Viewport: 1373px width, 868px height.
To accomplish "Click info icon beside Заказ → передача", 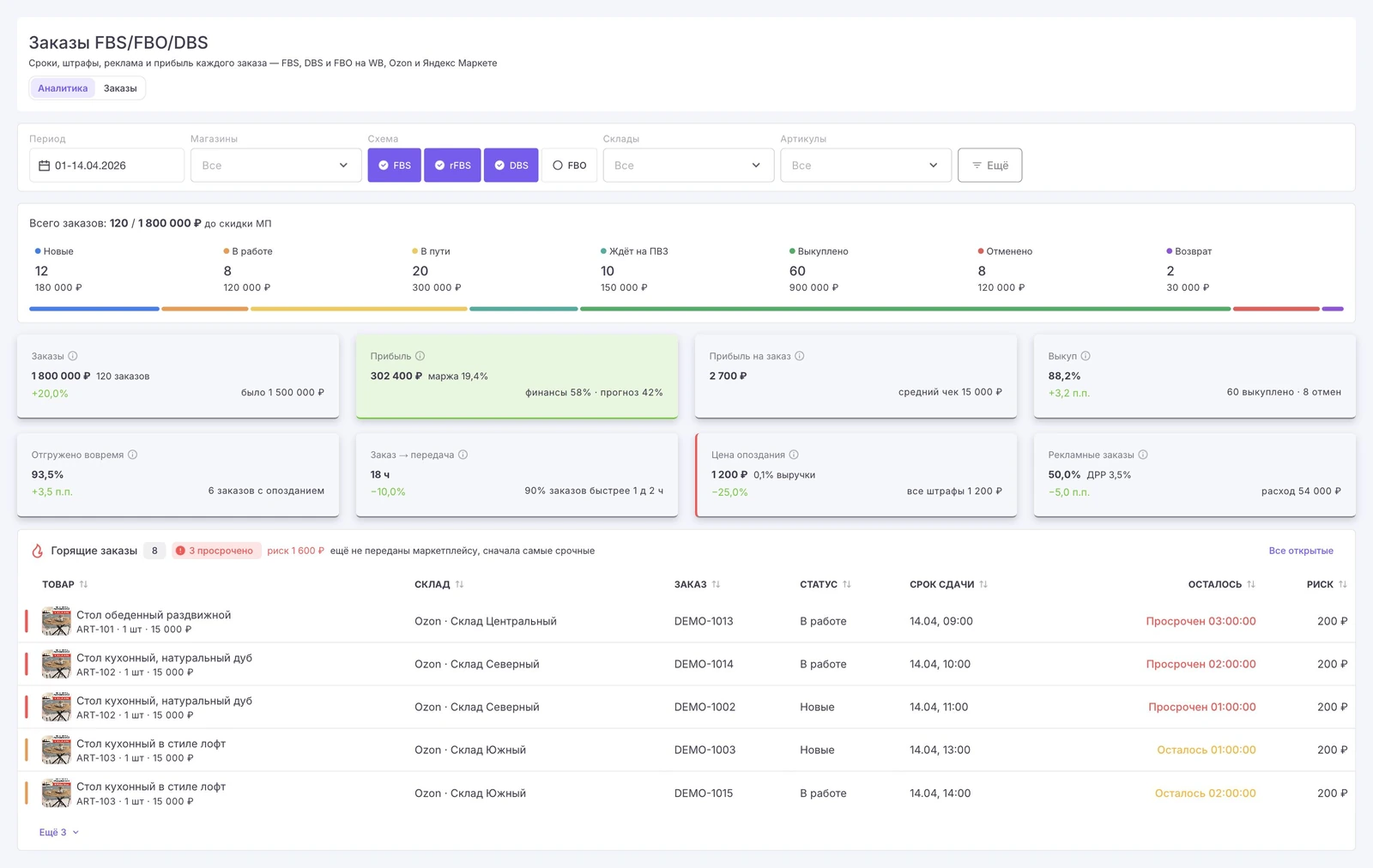I will pyautogui.click(x=463, y=455).
